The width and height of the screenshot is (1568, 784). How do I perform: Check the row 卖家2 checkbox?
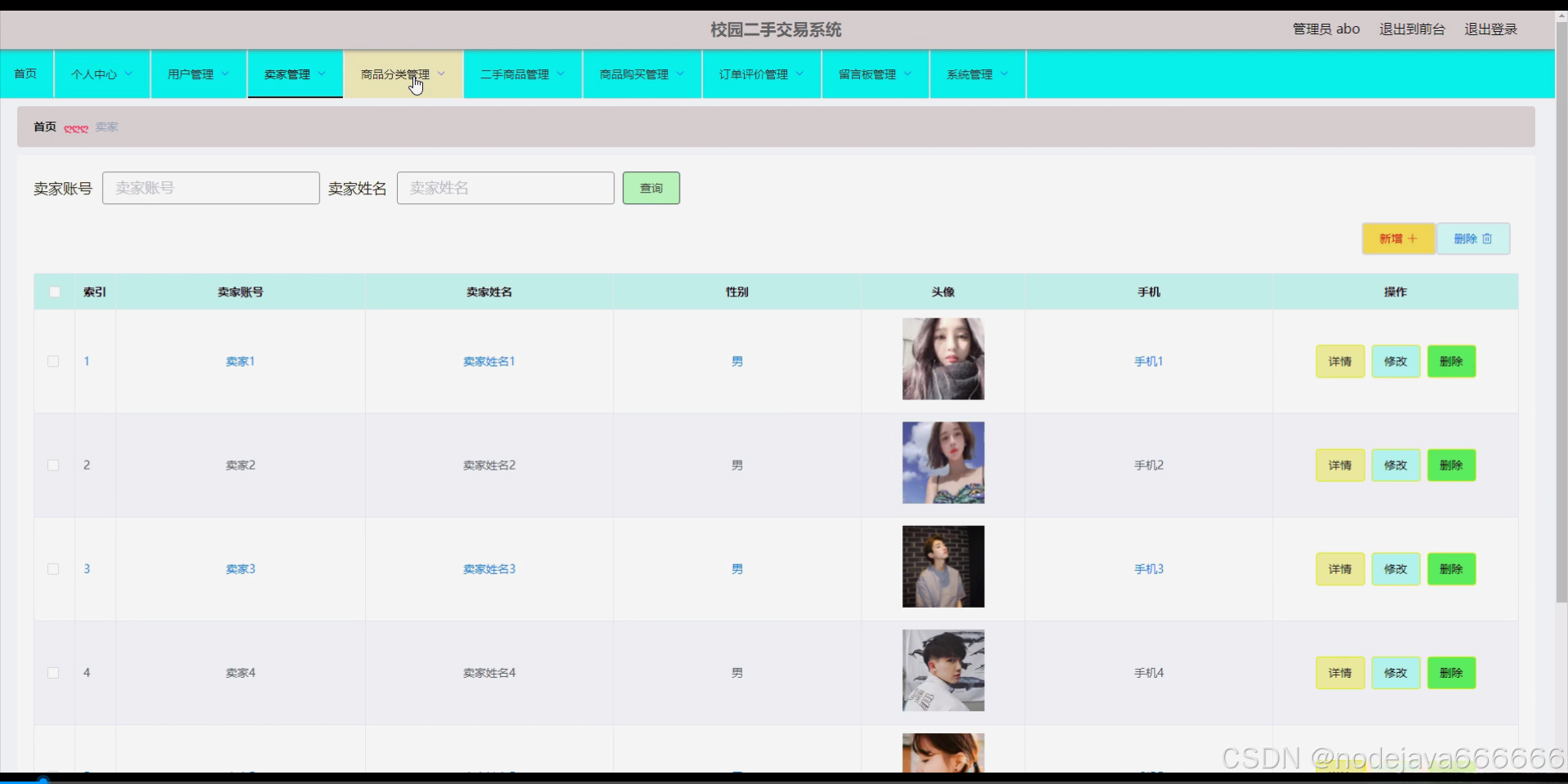pyautogui.click(x=53, y=465)
